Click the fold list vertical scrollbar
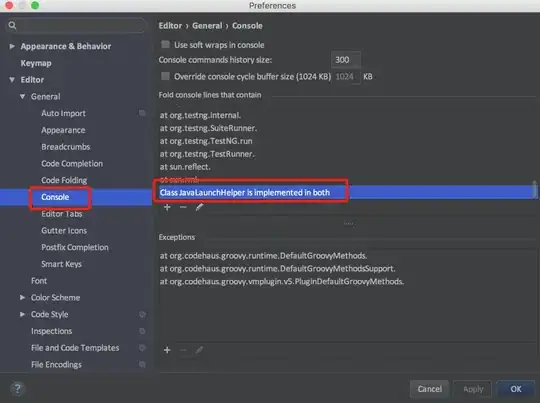 (534, 189)
